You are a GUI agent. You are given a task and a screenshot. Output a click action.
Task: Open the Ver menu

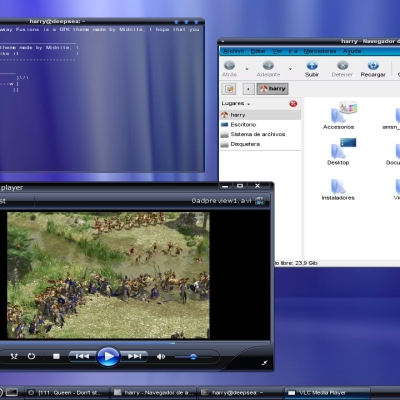tap(277, 51)
